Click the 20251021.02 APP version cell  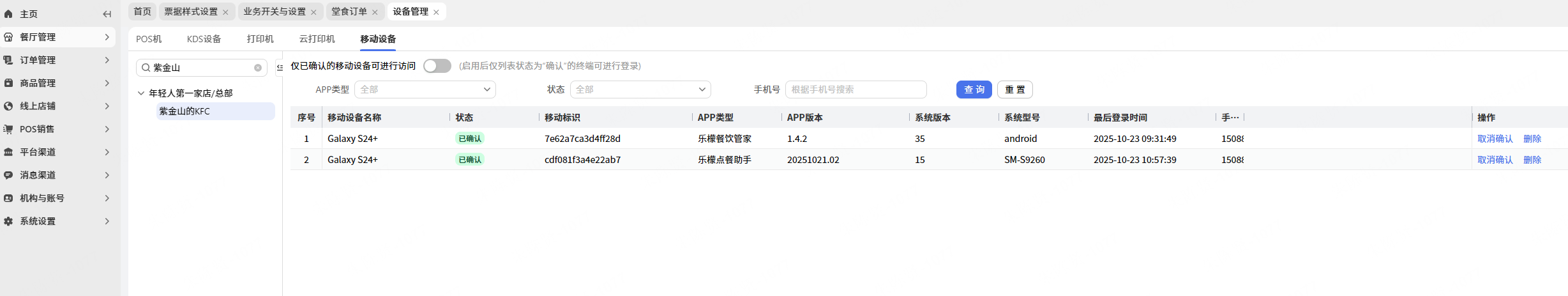click(813, 160)
